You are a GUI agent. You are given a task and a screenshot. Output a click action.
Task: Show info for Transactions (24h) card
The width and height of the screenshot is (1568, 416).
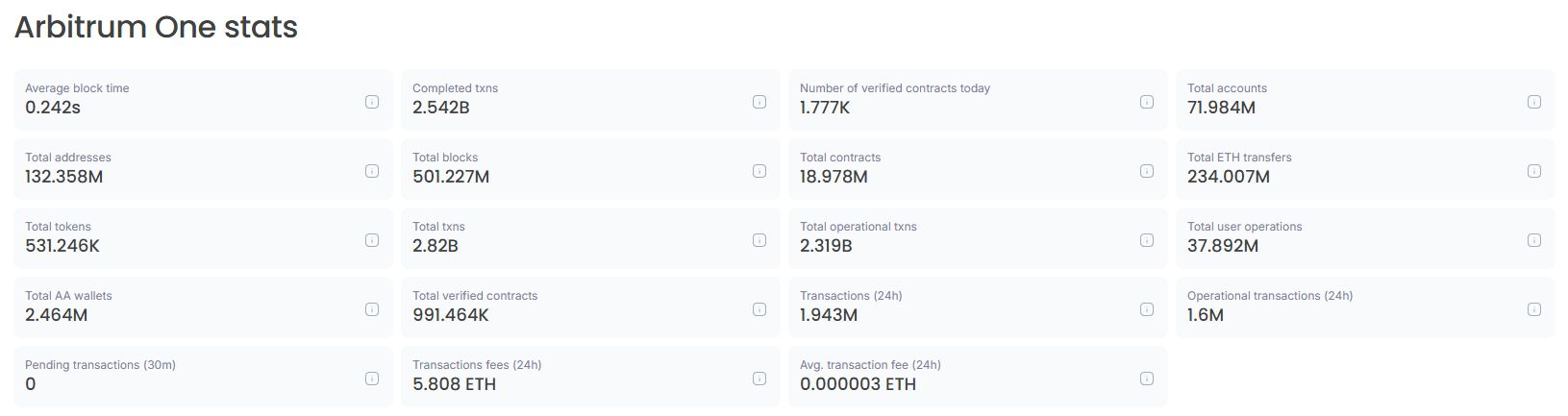1147,309
